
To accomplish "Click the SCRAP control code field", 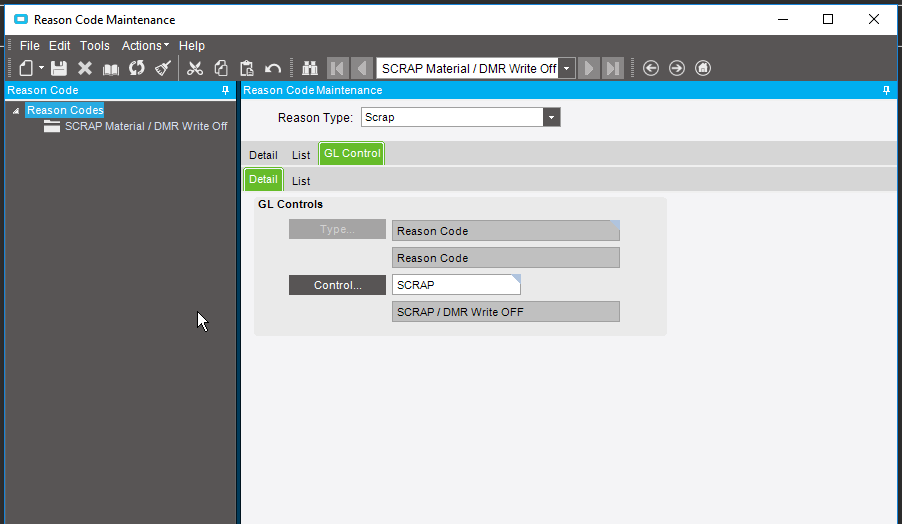I will 456,285.
